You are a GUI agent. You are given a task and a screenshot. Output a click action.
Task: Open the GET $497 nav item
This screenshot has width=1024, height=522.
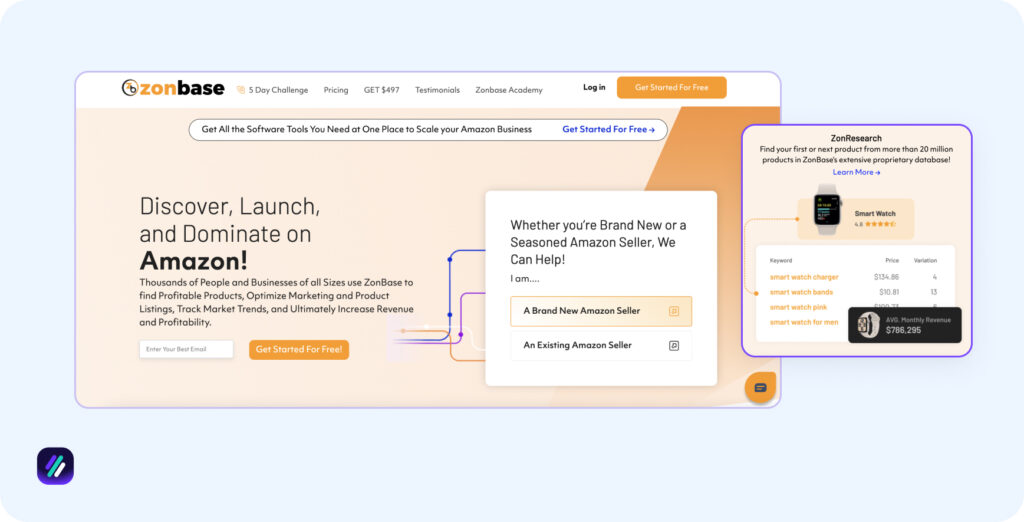pyautogui.click(x=381, y=90)
